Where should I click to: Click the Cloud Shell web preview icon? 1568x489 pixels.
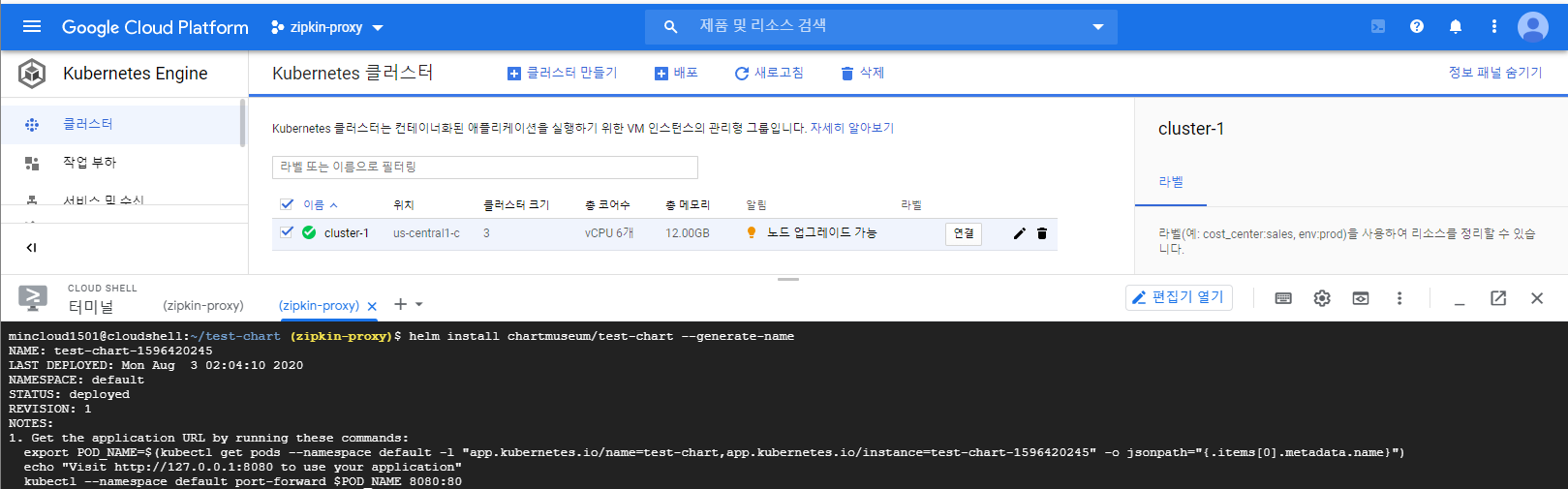point(1361,298)
